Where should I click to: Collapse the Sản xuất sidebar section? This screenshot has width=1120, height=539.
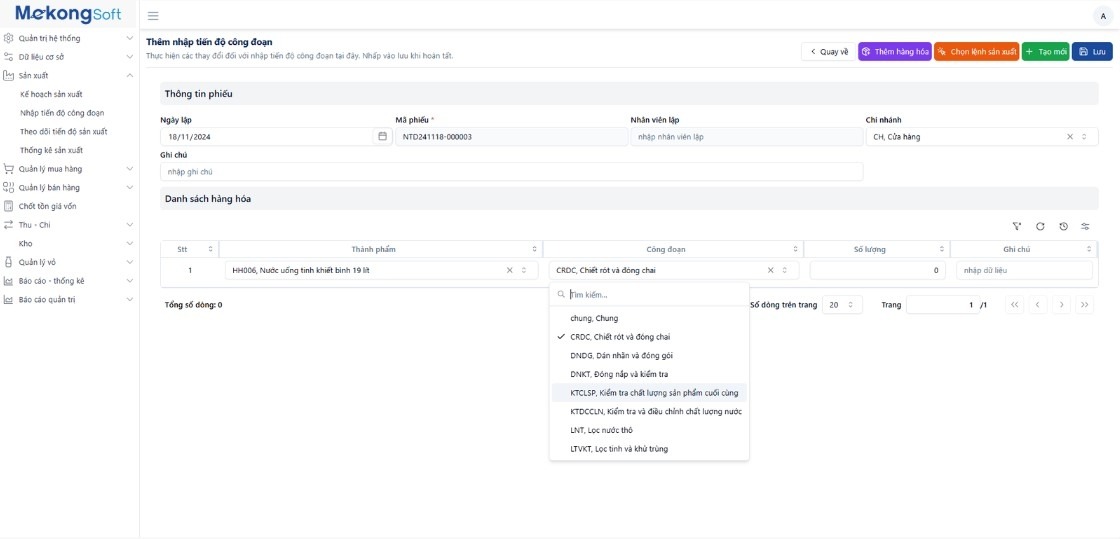129,75
